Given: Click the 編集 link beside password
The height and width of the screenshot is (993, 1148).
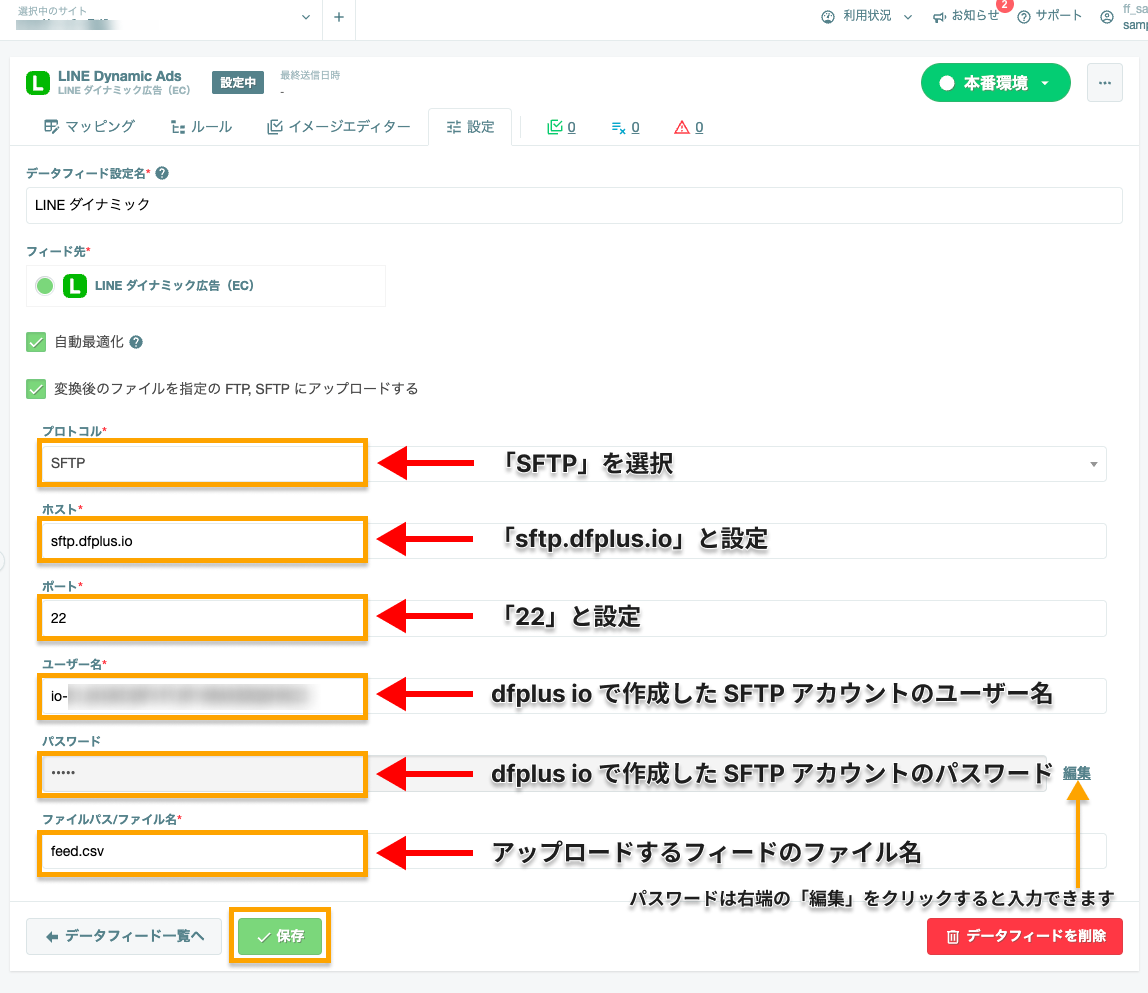Looking at the screenshot, I should (1076, 773).
